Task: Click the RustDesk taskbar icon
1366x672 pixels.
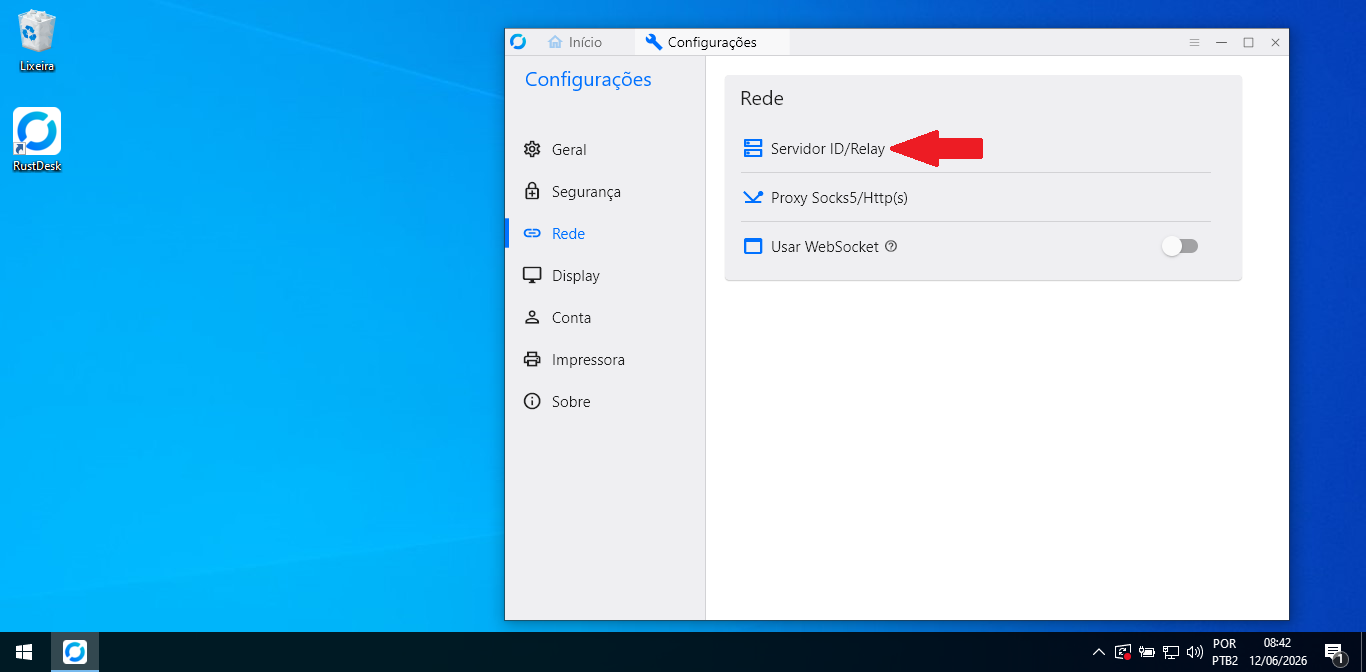Action: coord(75,652)
